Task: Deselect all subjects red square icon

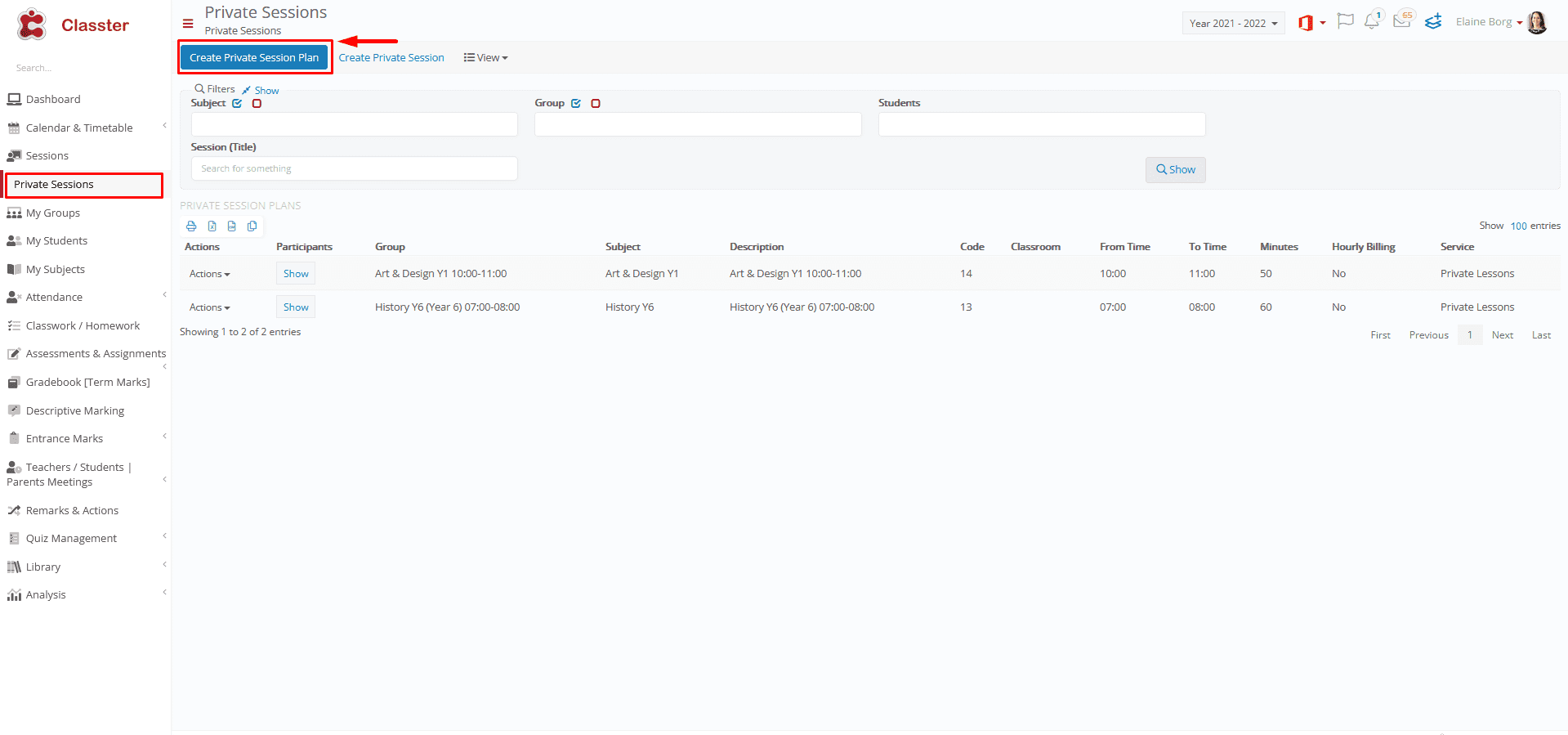Action: click(257, 103)
